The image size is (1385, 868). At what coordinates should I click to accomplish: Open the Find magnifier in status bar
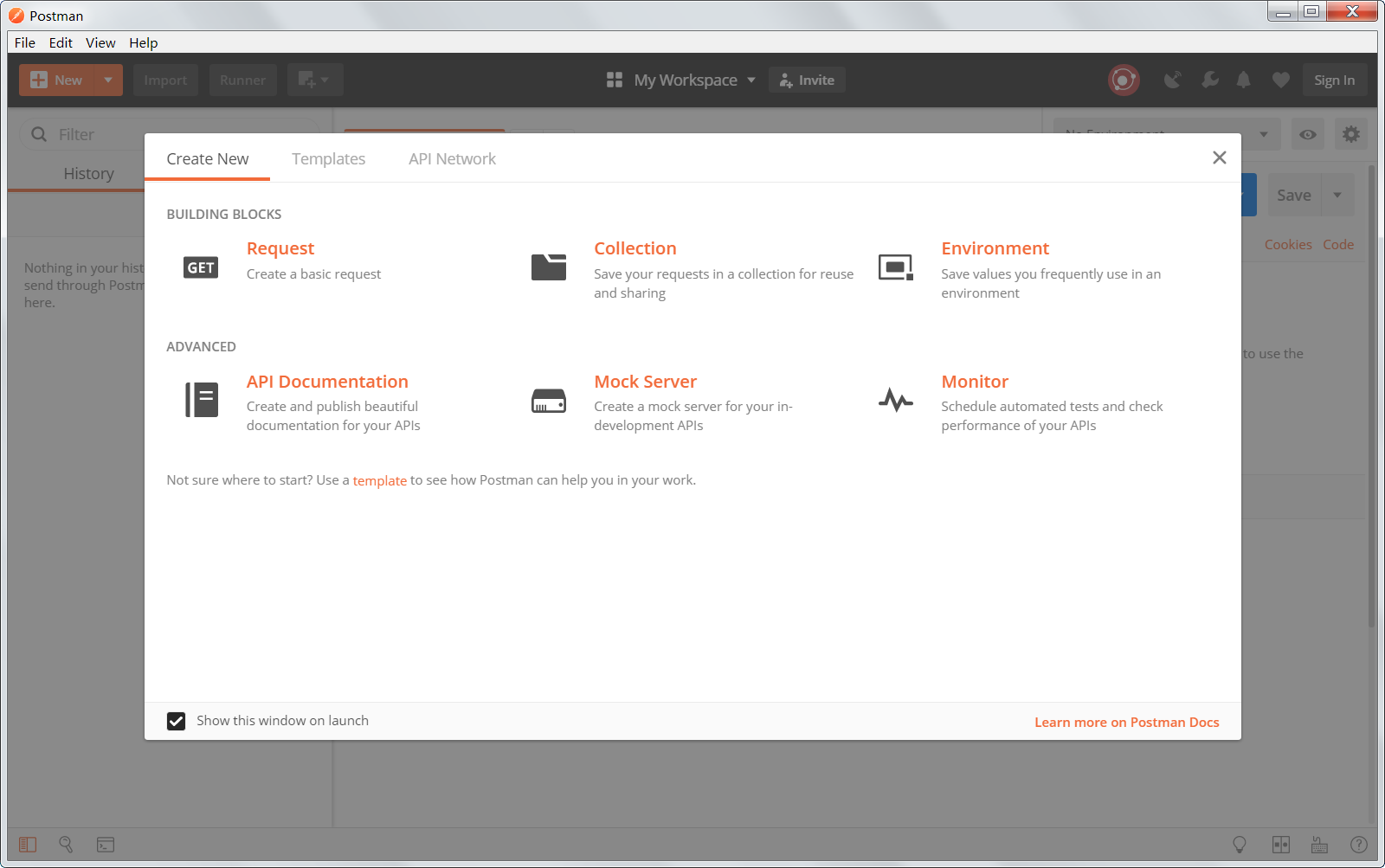66,845
